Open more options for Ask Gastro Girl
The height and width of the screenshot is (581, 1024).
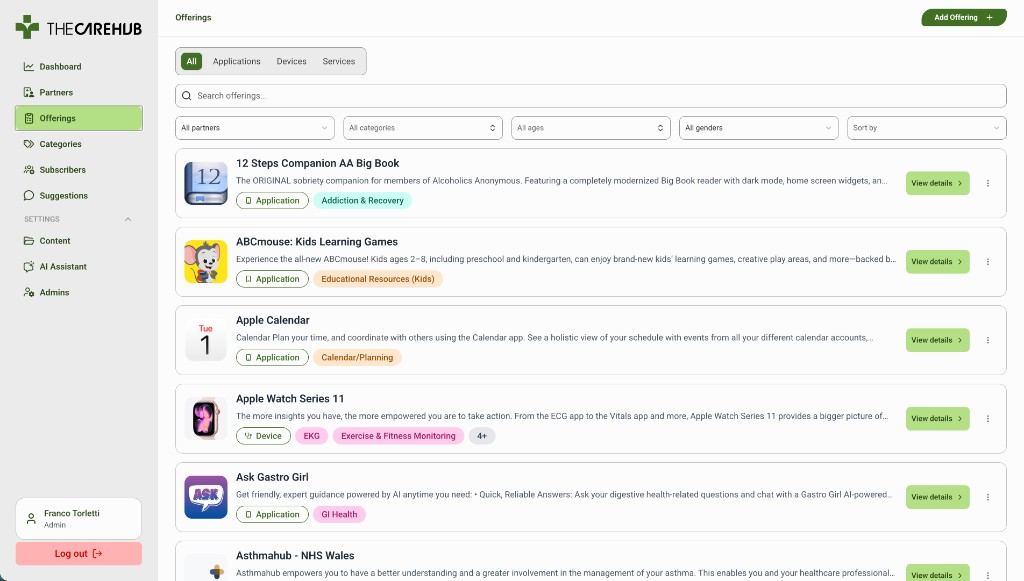pos(987,497)
